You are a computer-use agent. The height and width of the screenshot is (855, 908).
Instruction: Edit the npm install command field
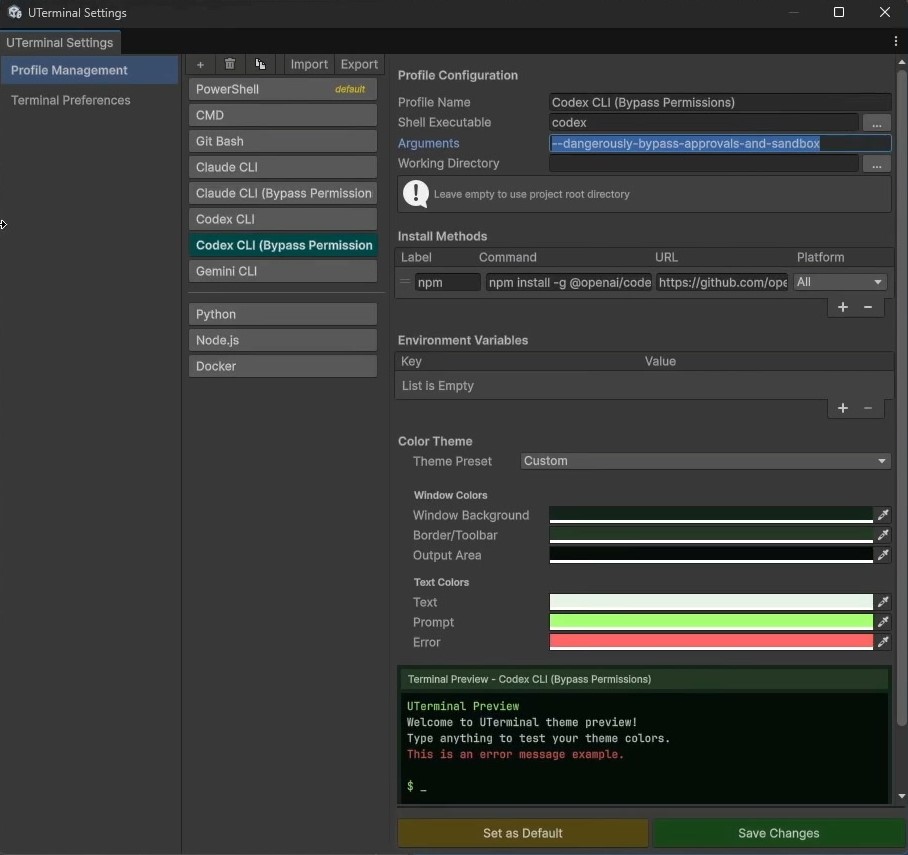point(569,282)
